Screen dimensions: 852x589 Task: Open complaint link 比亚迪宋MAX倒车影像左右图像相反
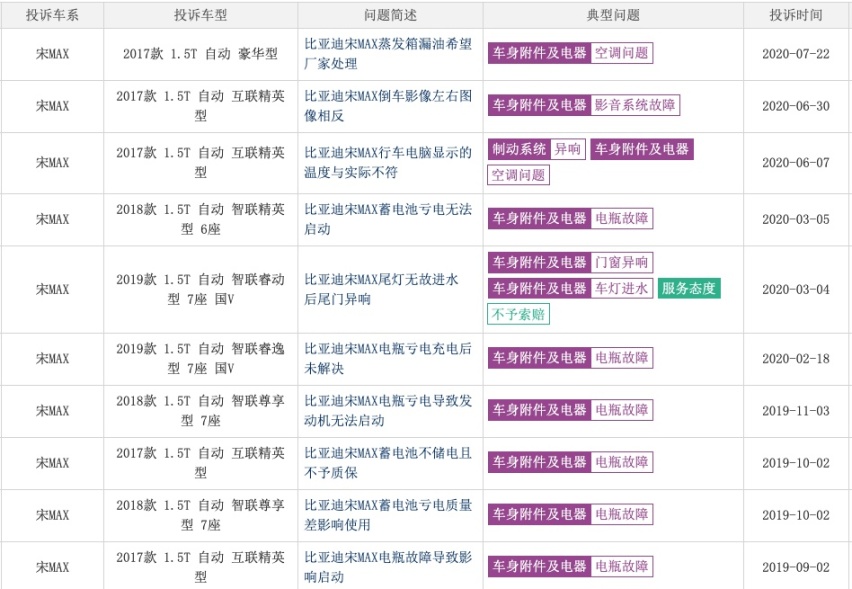pos(387,106)
